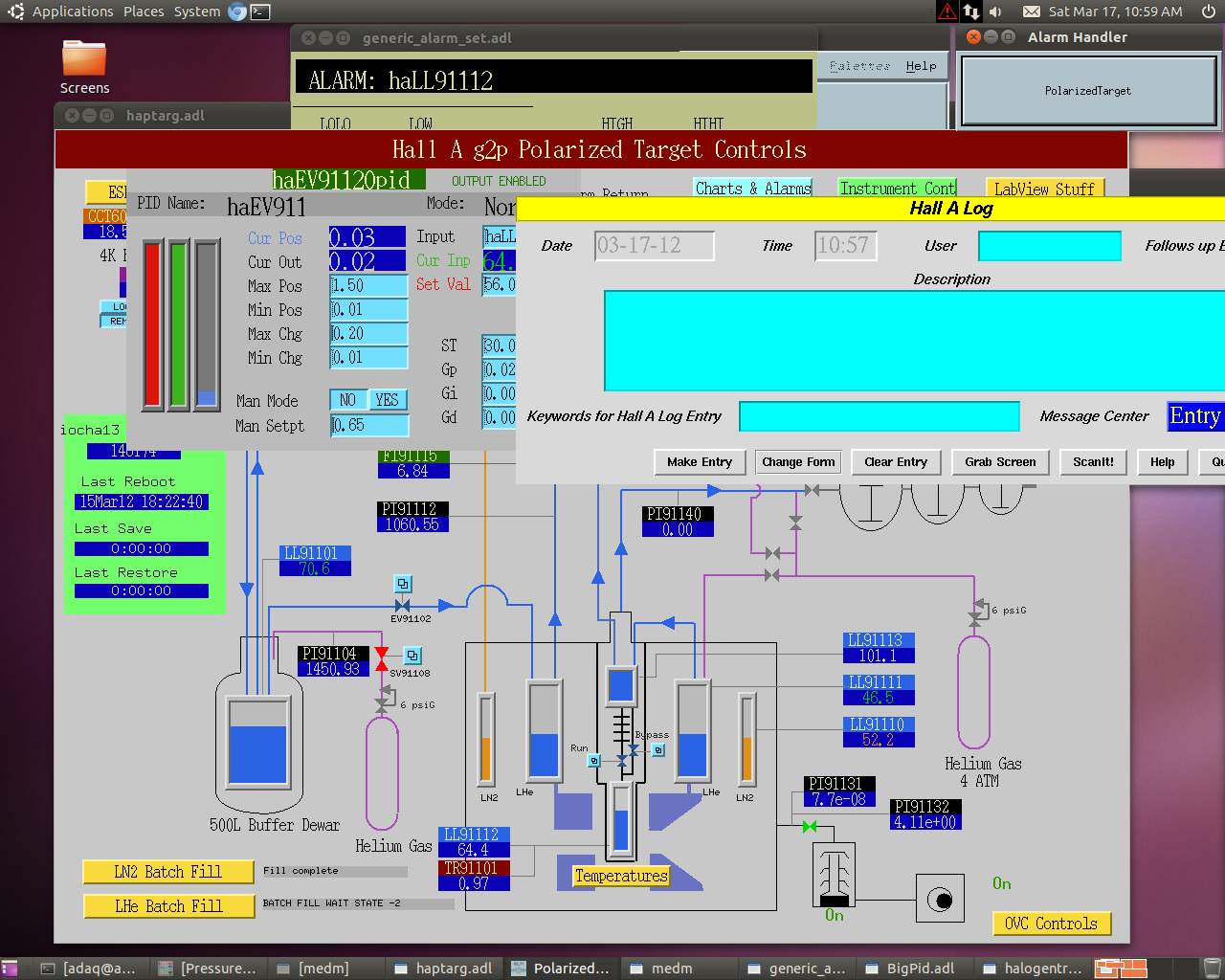Image resolution: width=1225 pixels, height=980 pixels.
Task: Click the related display icon next to SV91108
Action: (412, 656)
